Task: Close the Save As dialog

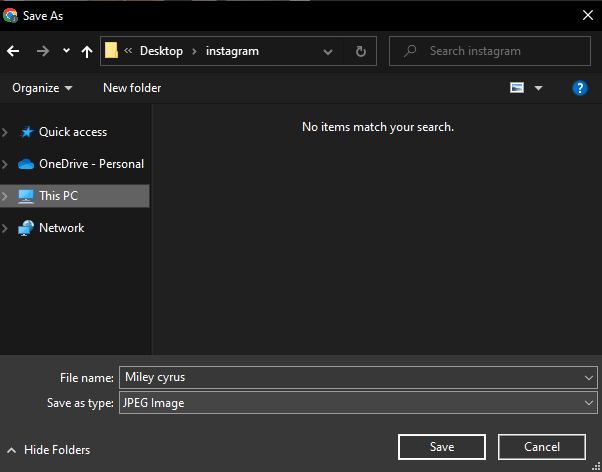Action: click(x=588, y=15)
